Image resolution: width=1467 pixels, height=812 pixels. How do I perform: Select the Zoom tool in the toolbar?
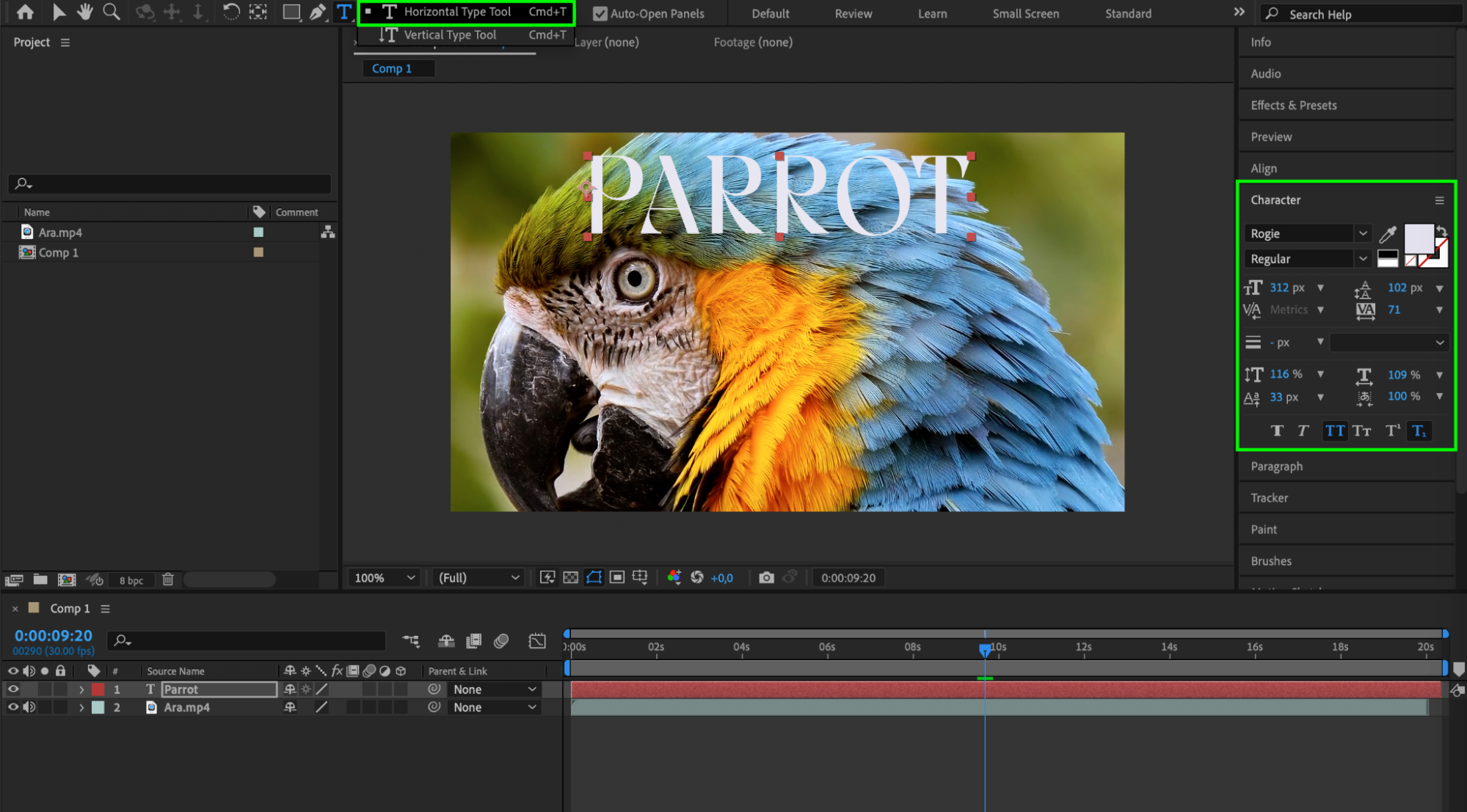coord(112,12)
